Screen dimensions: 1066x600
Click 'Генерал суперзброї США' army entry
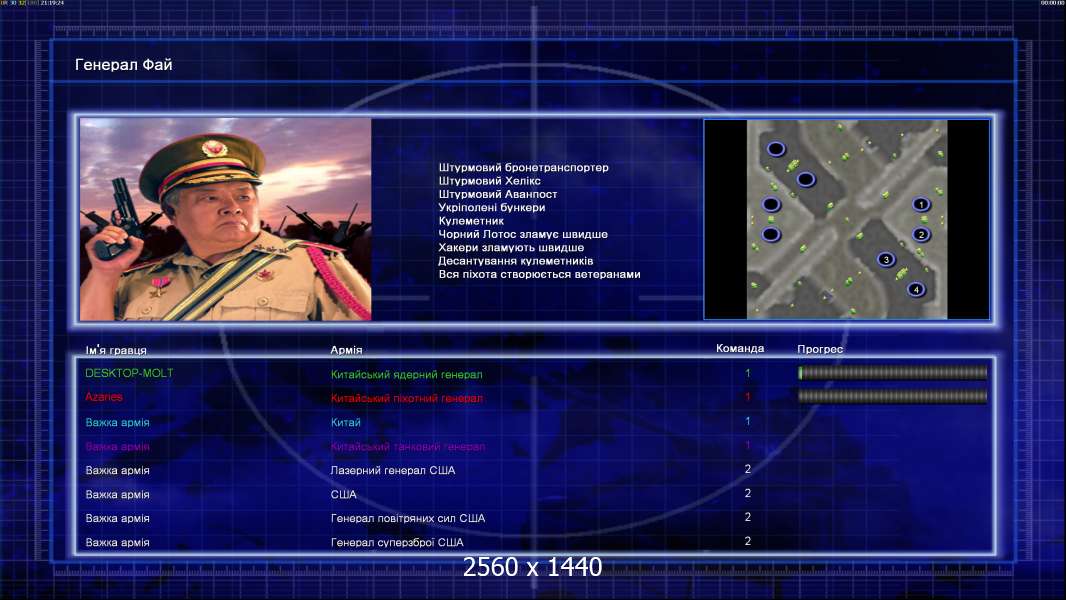pyautogui.click(x=397, y=542)
